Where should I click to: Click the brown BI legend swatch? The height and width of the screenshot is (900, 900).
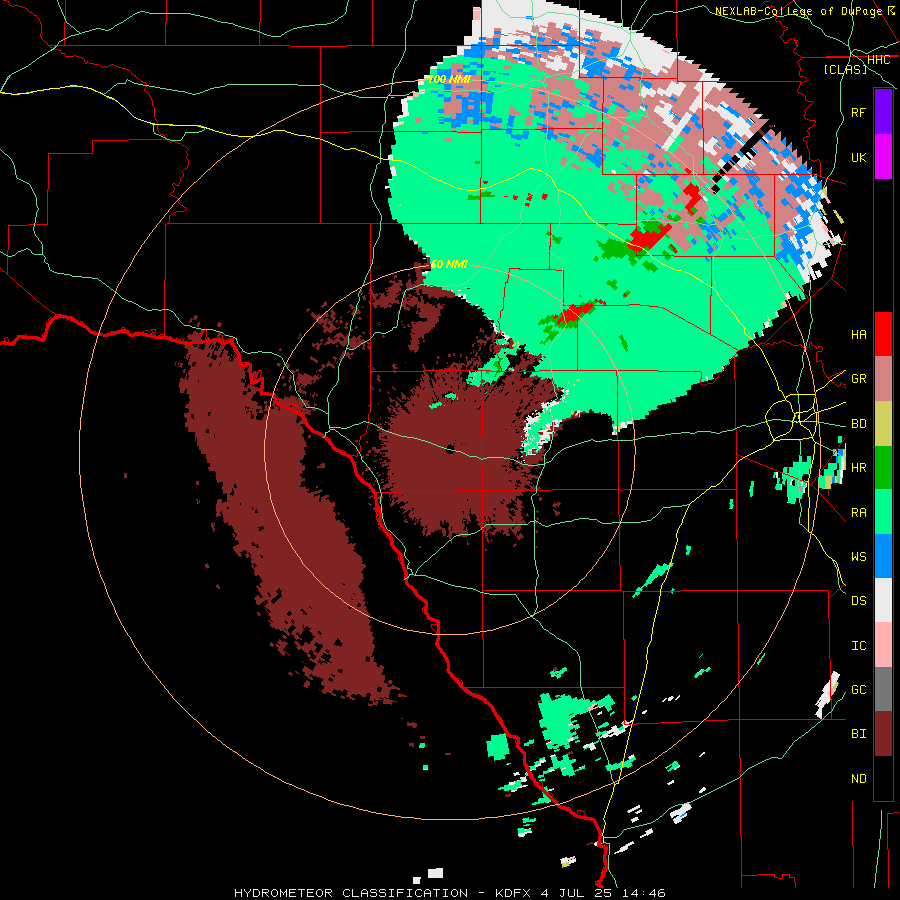883,734
